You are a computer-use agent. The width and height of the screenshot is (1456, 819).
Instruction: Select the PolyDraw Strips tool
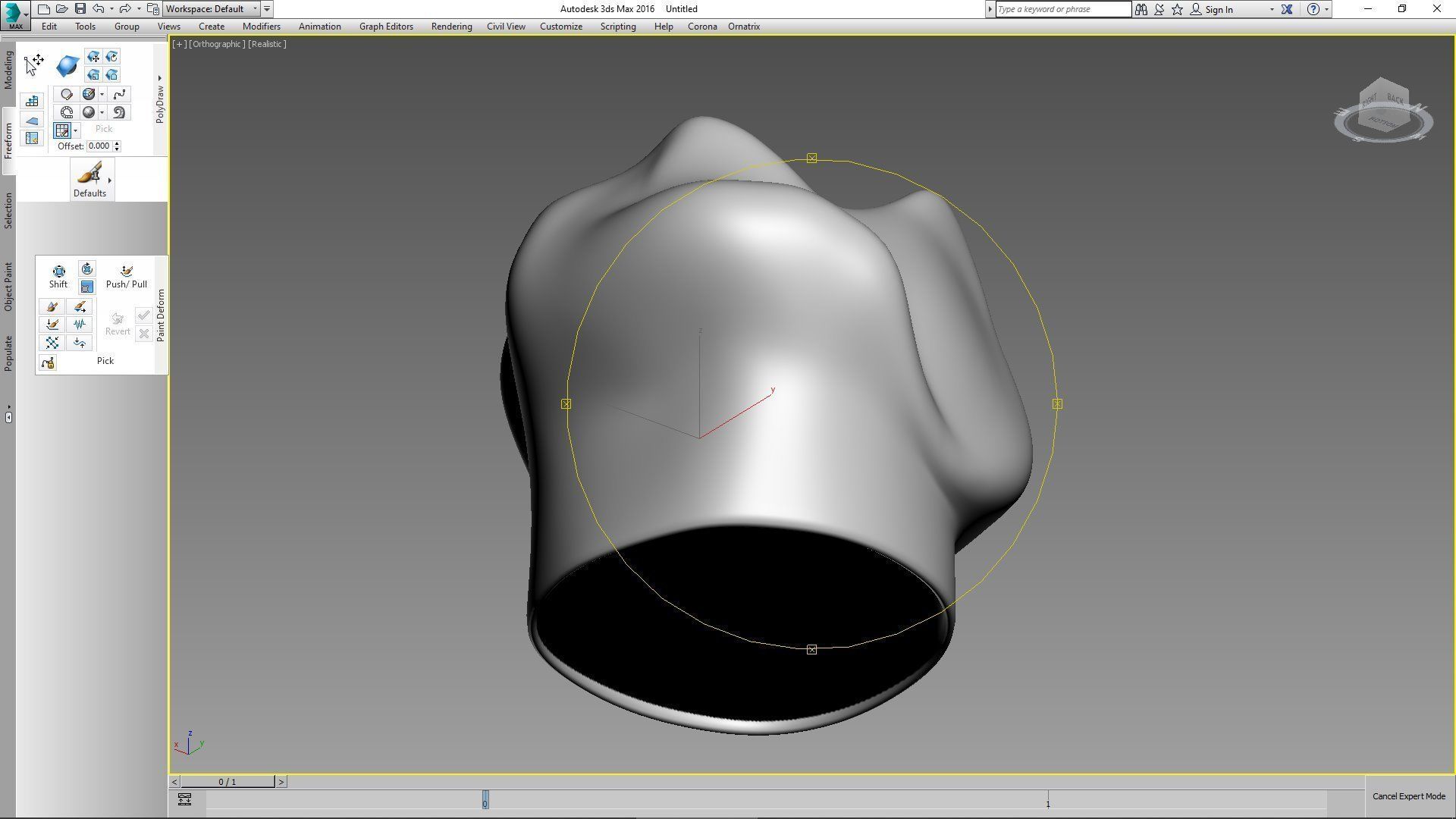(67, 112)
